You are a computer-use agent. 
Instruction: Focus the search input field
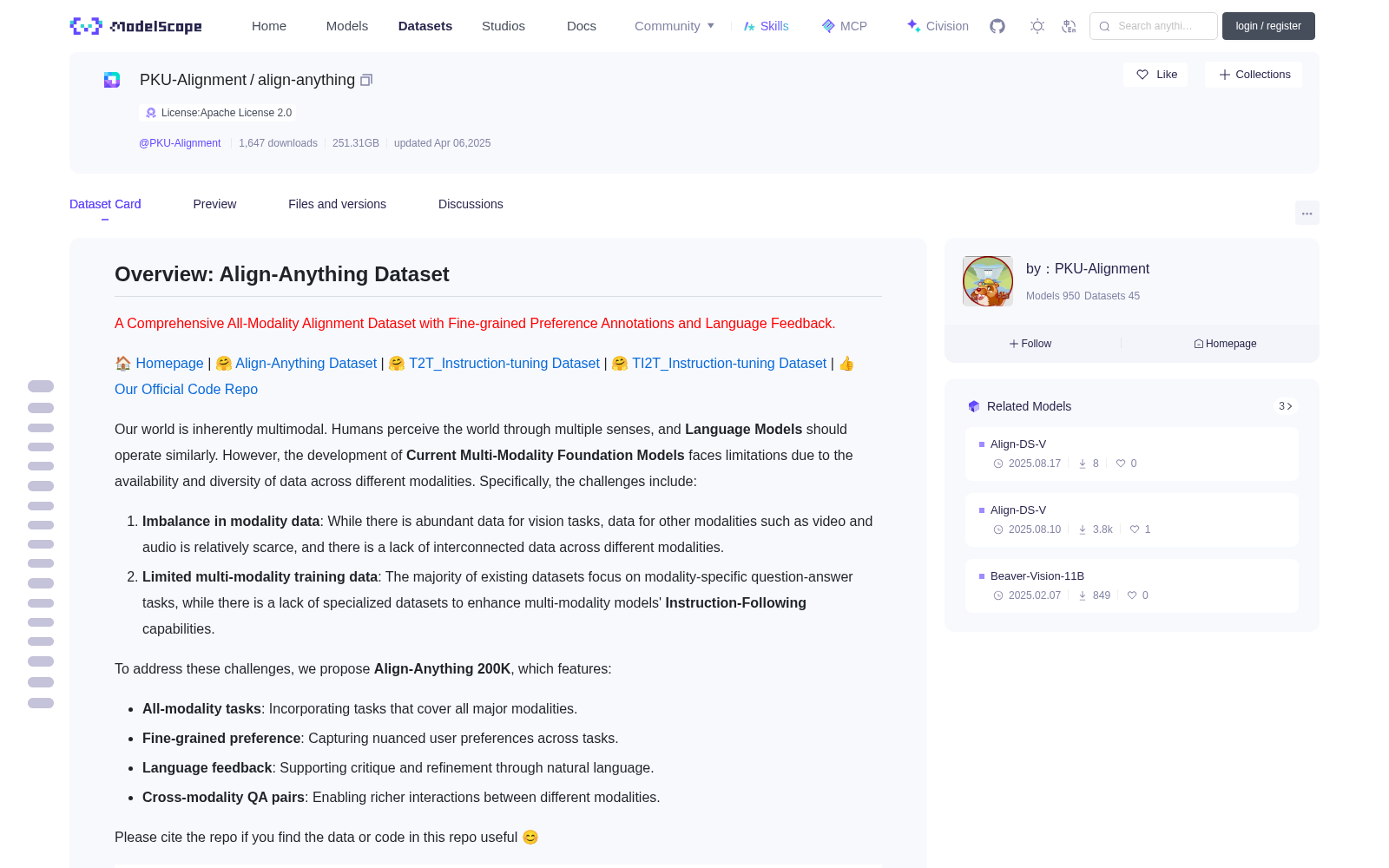[1154, 26]
